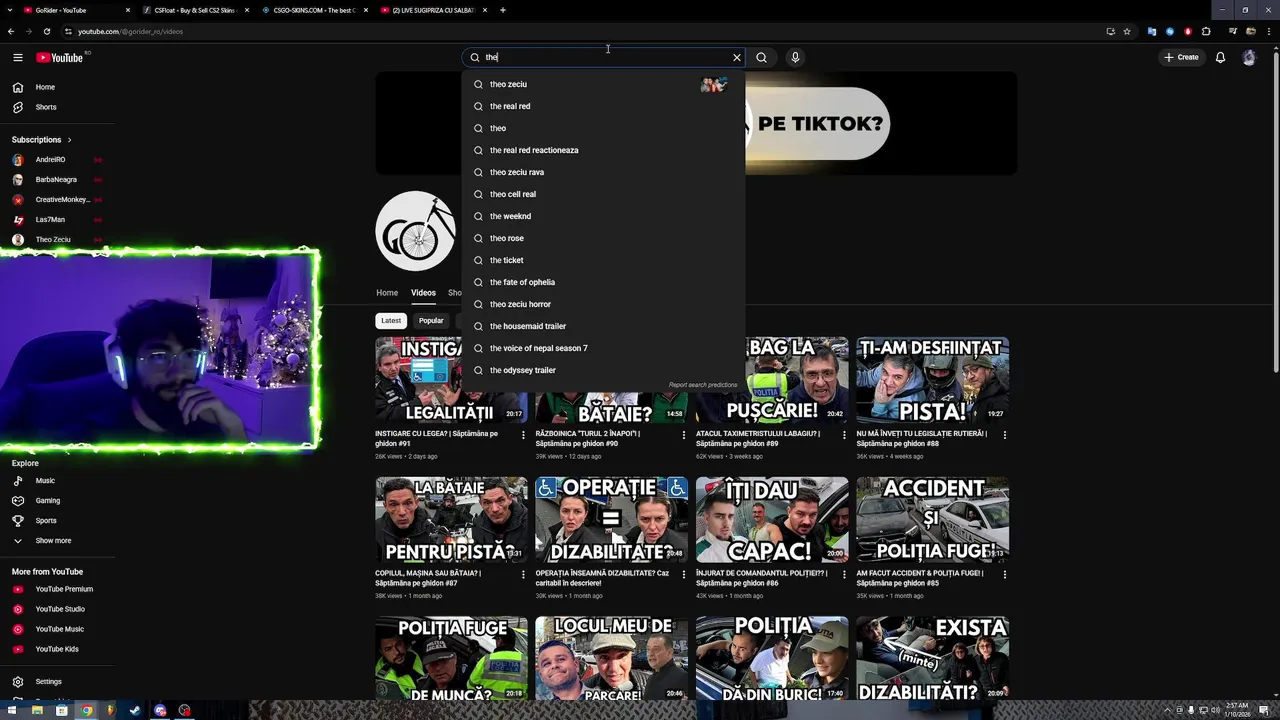Open the Create button menu

1181,57
